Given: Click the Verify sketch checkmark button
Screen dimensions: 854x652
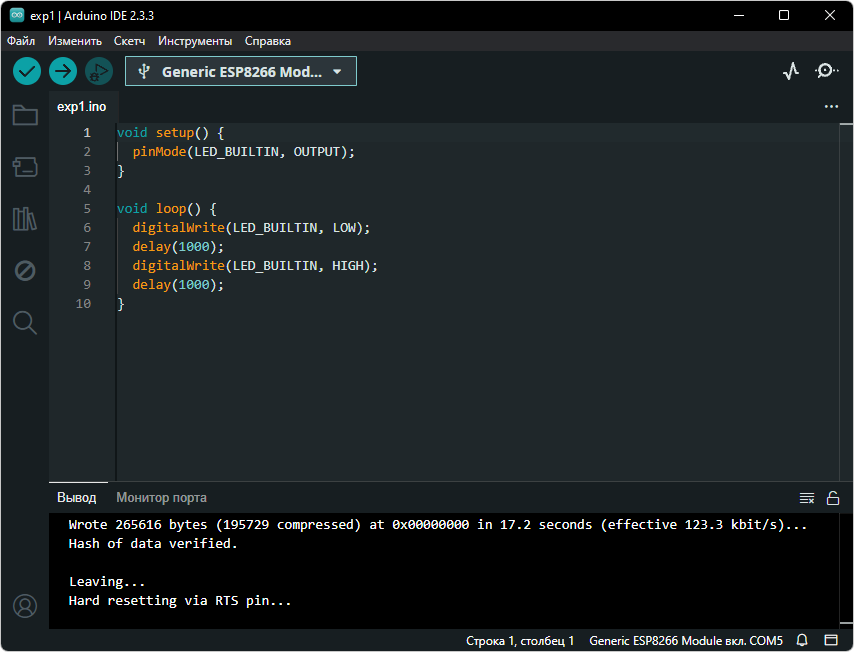Looking at the screenshot, I should pyautogui.click(x=27, y=71).
